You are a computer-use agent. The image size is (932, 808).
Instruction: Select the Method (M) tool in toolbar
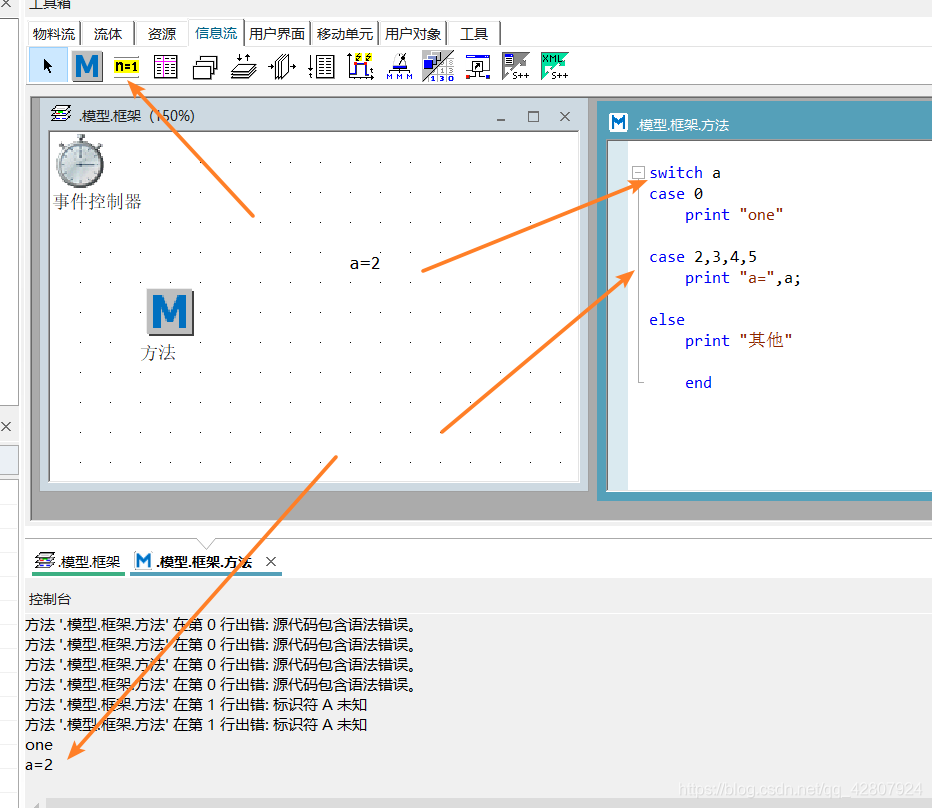(87, 66)
